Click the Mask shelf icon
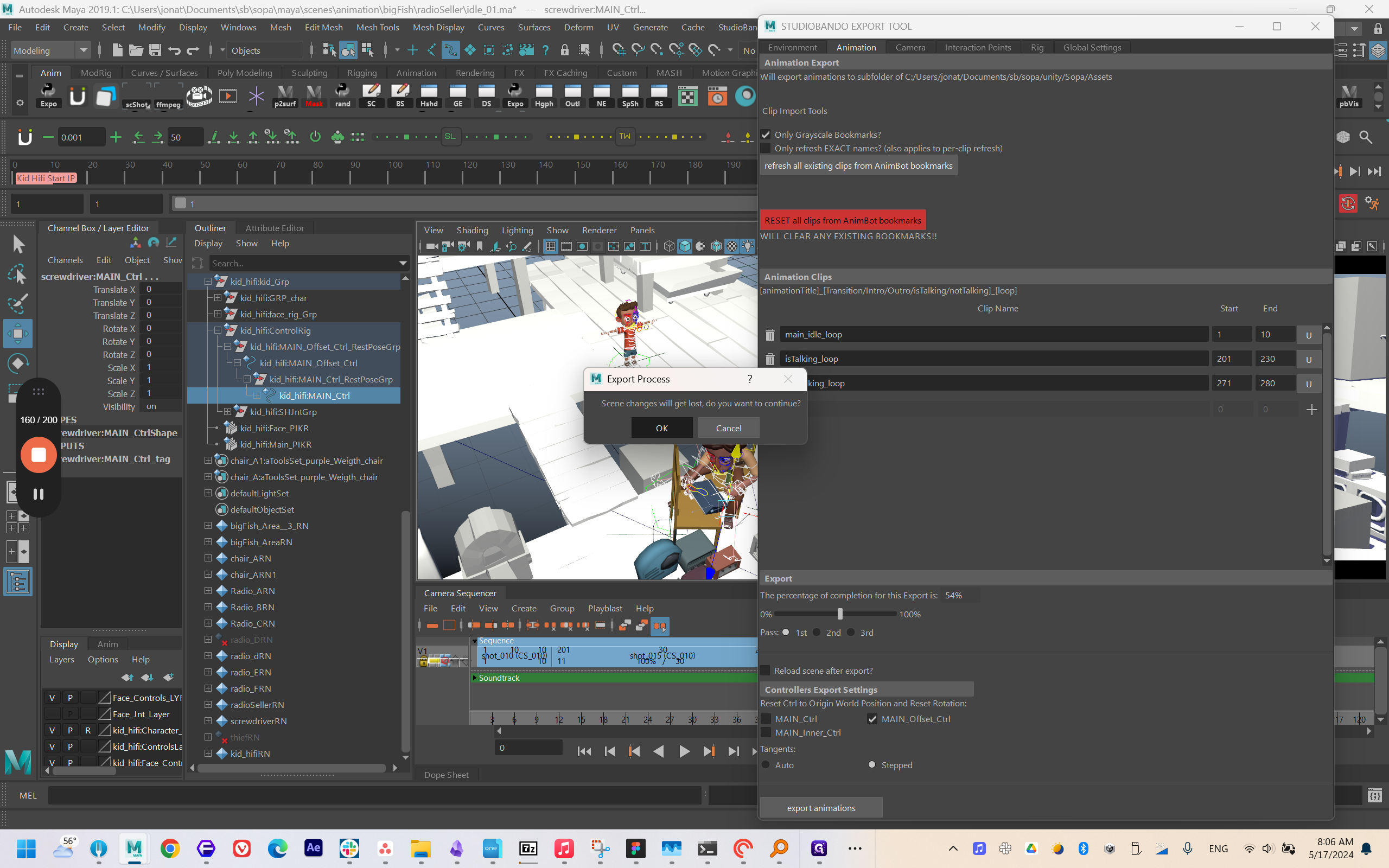 tap(314, 95)
